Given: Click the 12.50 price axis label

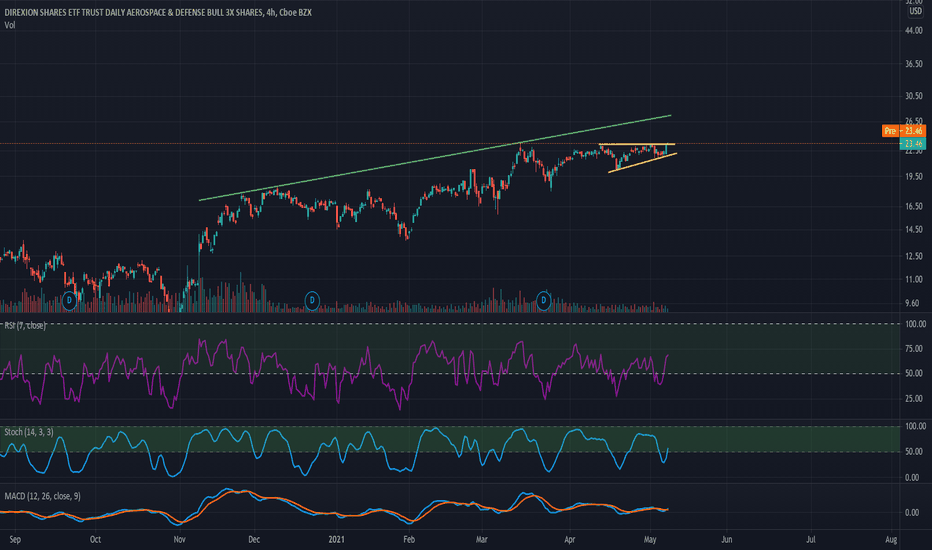Looking at the screenshot, I should [x=914, y=256].
